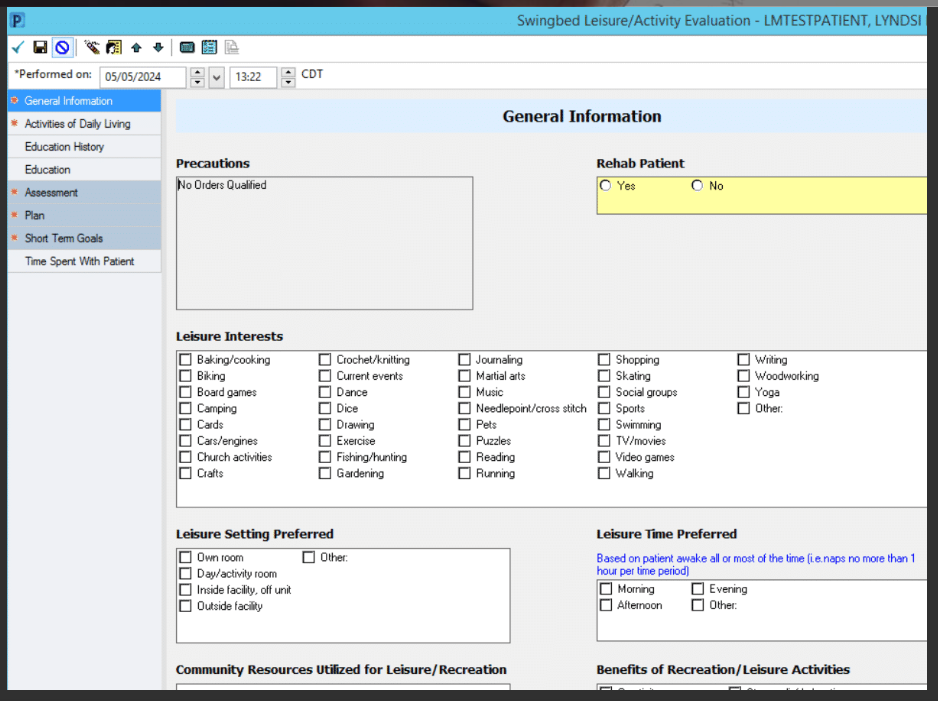Check Day/activity room setting
The image size is (938, 701).
pyautogui.click(x=185, y=574)
